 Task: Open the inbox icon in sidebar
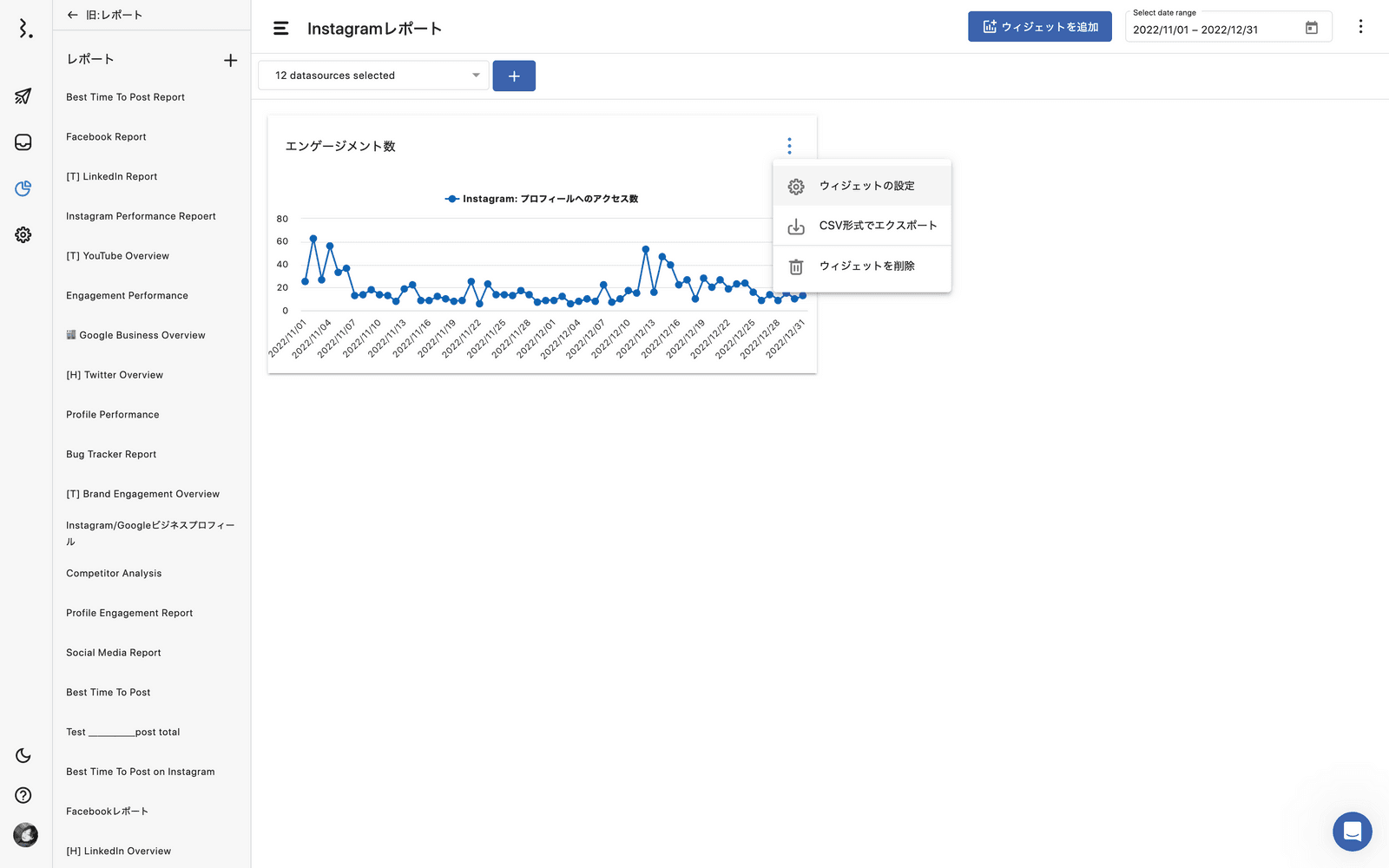[23, 142]
